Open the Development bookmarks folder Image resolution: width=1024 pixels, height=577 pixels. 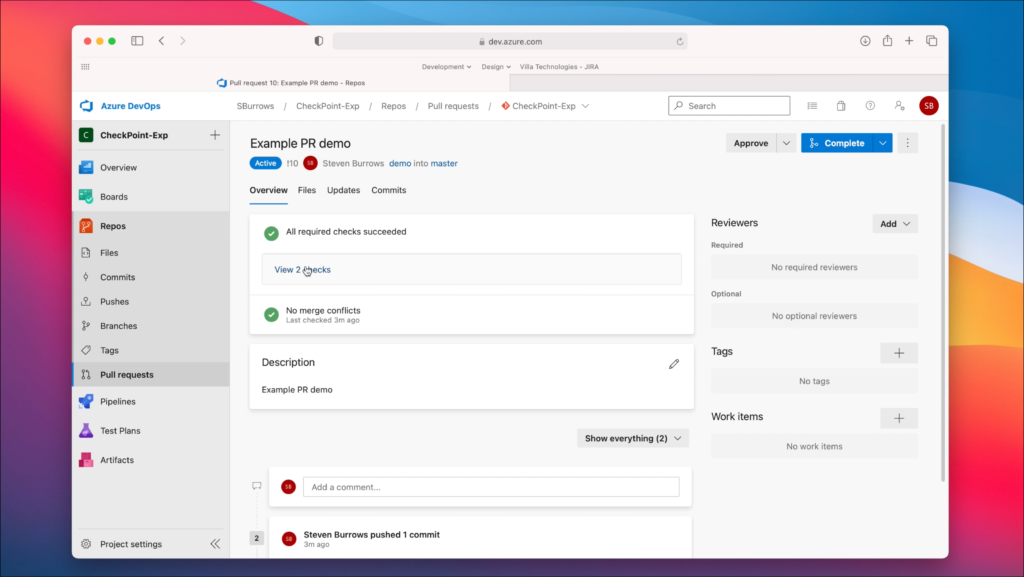pos(446,67)
